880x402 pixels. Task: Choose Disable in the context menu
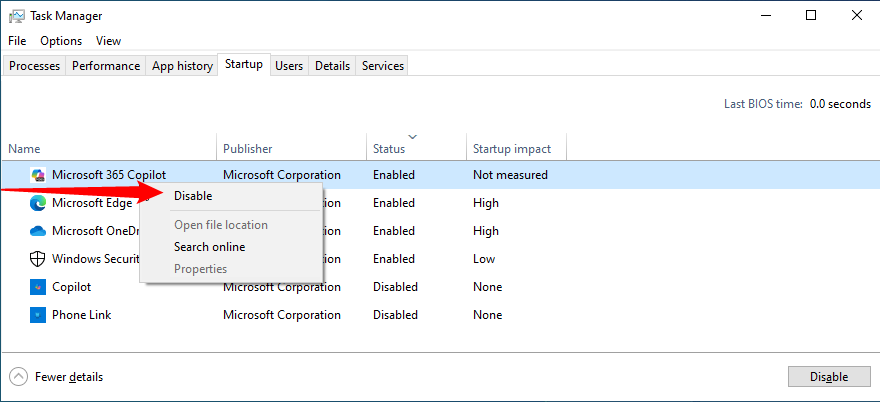(231, 196)
